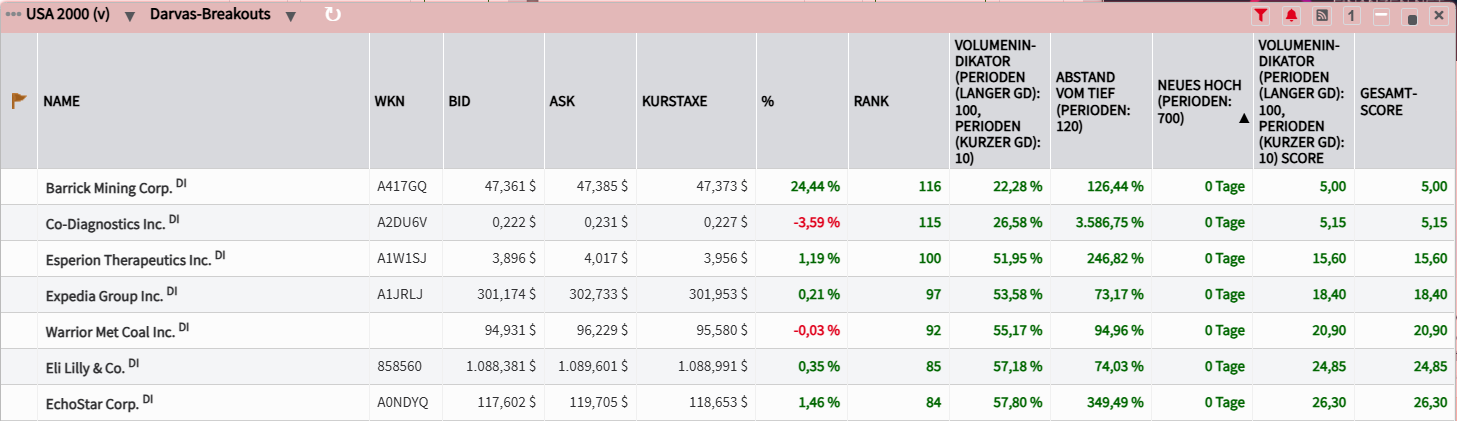Open the Eli Lilly & Co. entry
The image size is (1457, 421).
click(x=85, y=367)
